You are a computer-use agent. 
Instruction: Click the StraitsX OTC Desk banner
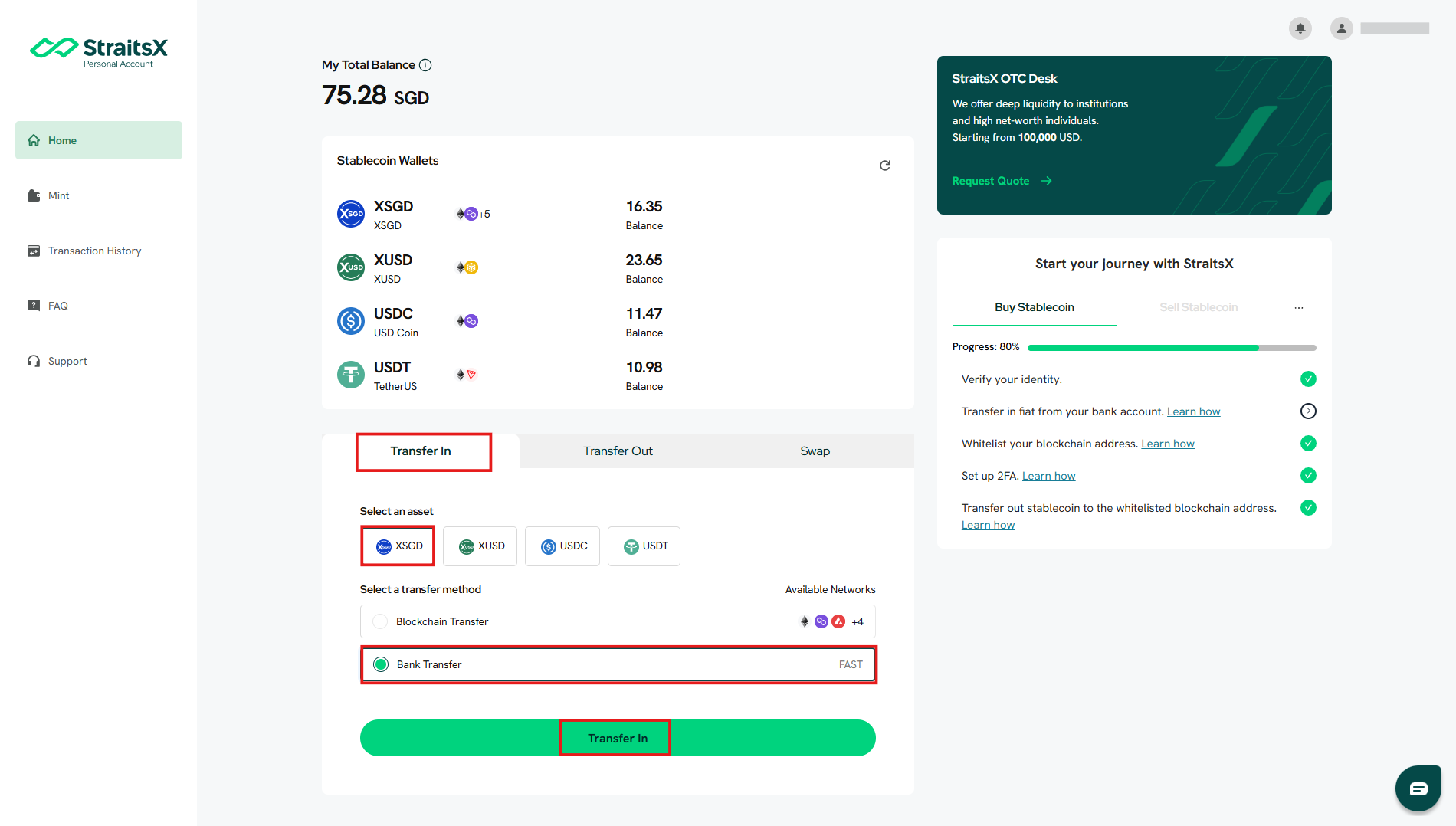pos(1134,135)
